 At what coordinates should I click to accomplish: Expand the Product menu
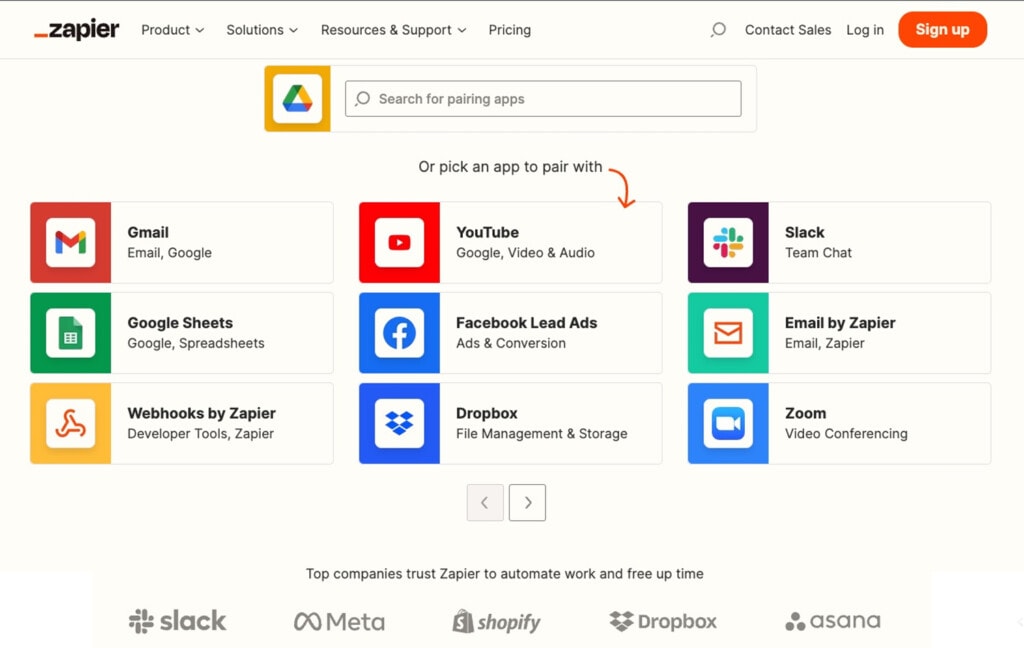(172, 30)
